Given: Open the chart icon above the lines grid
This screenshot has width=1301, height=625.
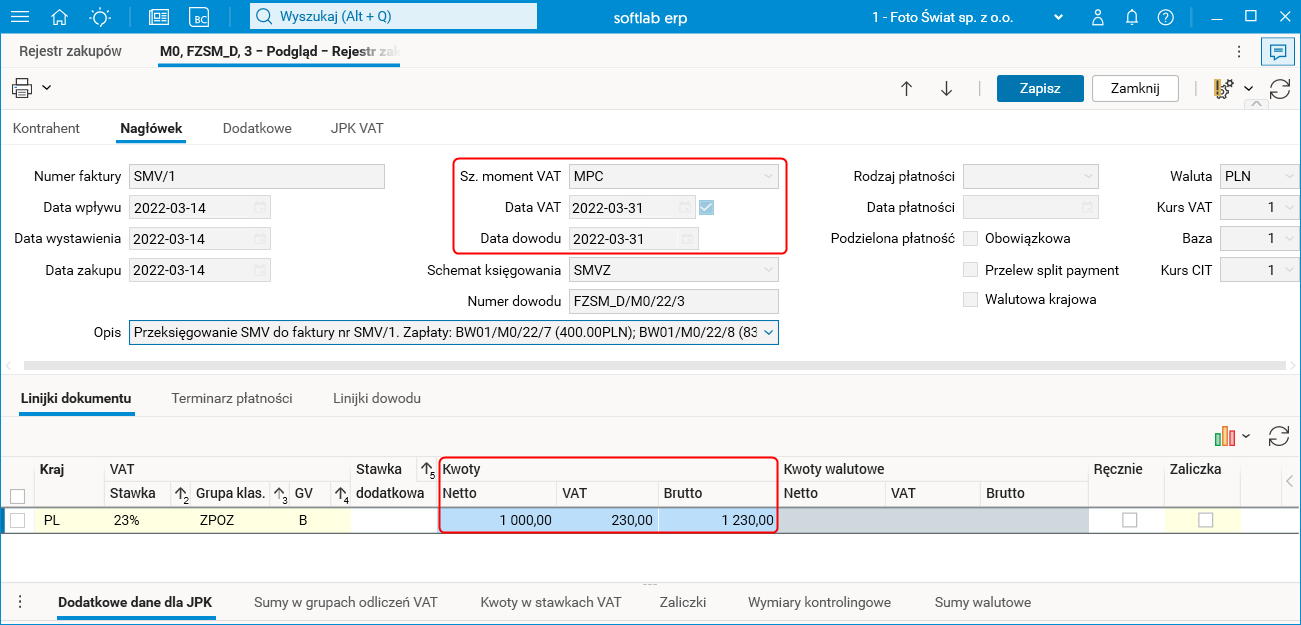Looking at the screenshot, I should point(1225,436).
